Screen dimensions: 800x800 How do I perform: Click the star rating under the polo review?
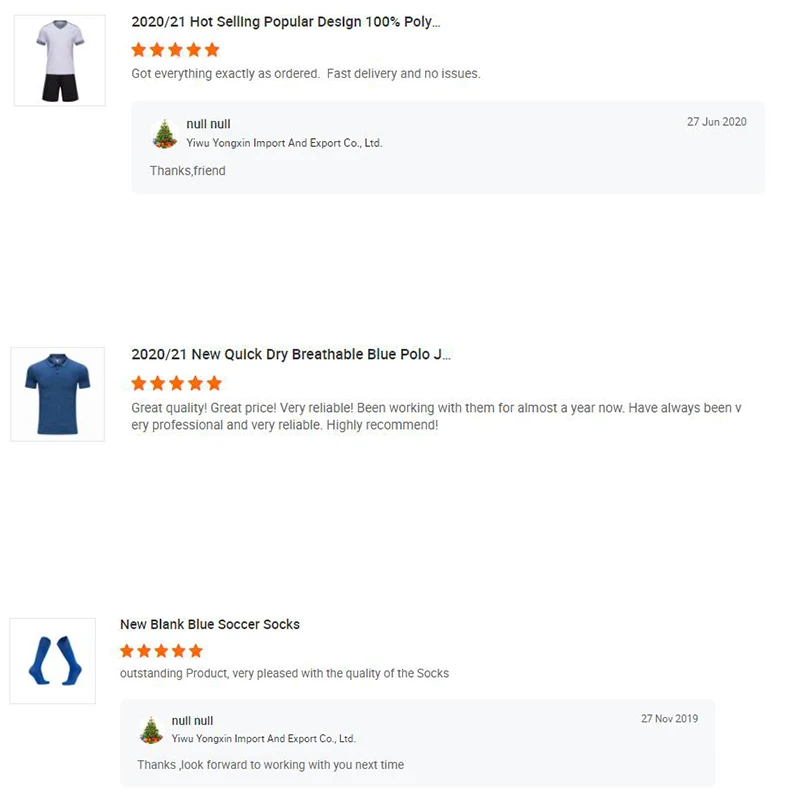coord(176,383)
